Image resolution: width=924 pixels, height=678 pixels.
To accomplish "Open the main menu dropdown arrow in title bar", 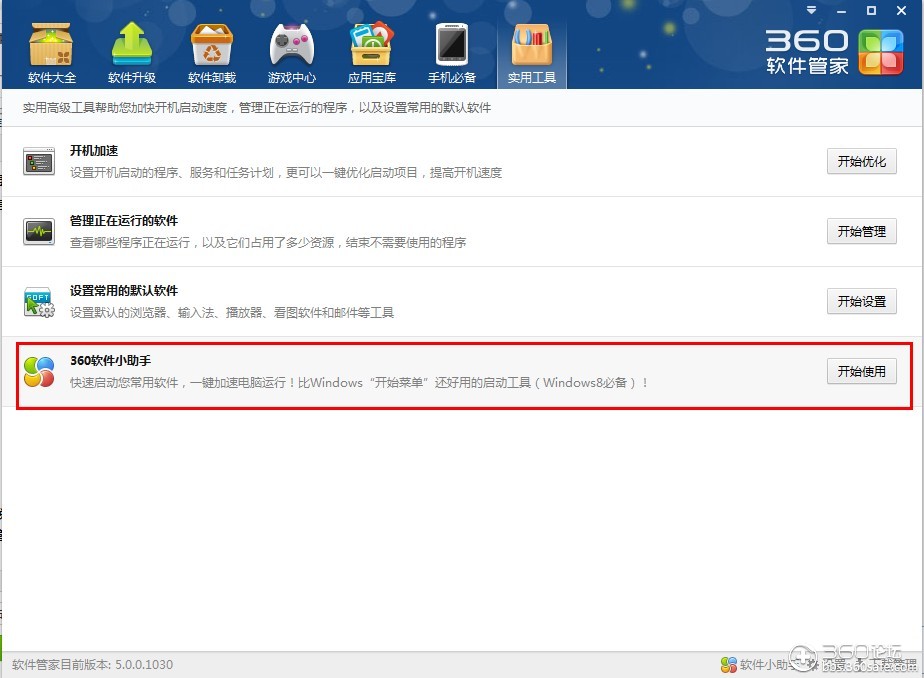I will (x=813, y=11).
